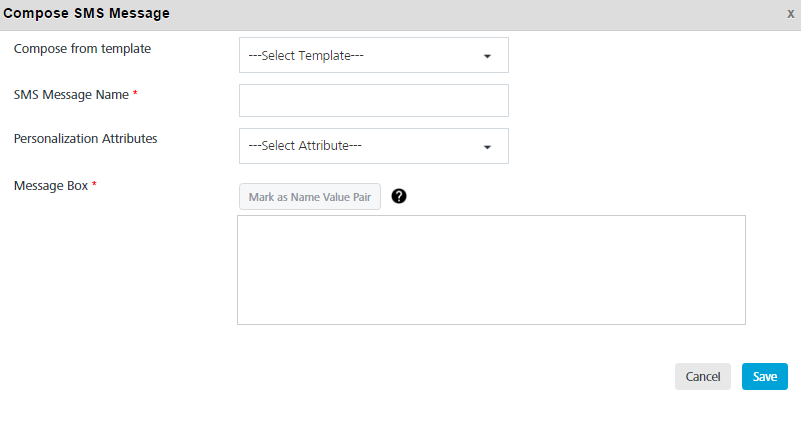
Task: Click the SMS Message Name label
Action: coord(71,95)
